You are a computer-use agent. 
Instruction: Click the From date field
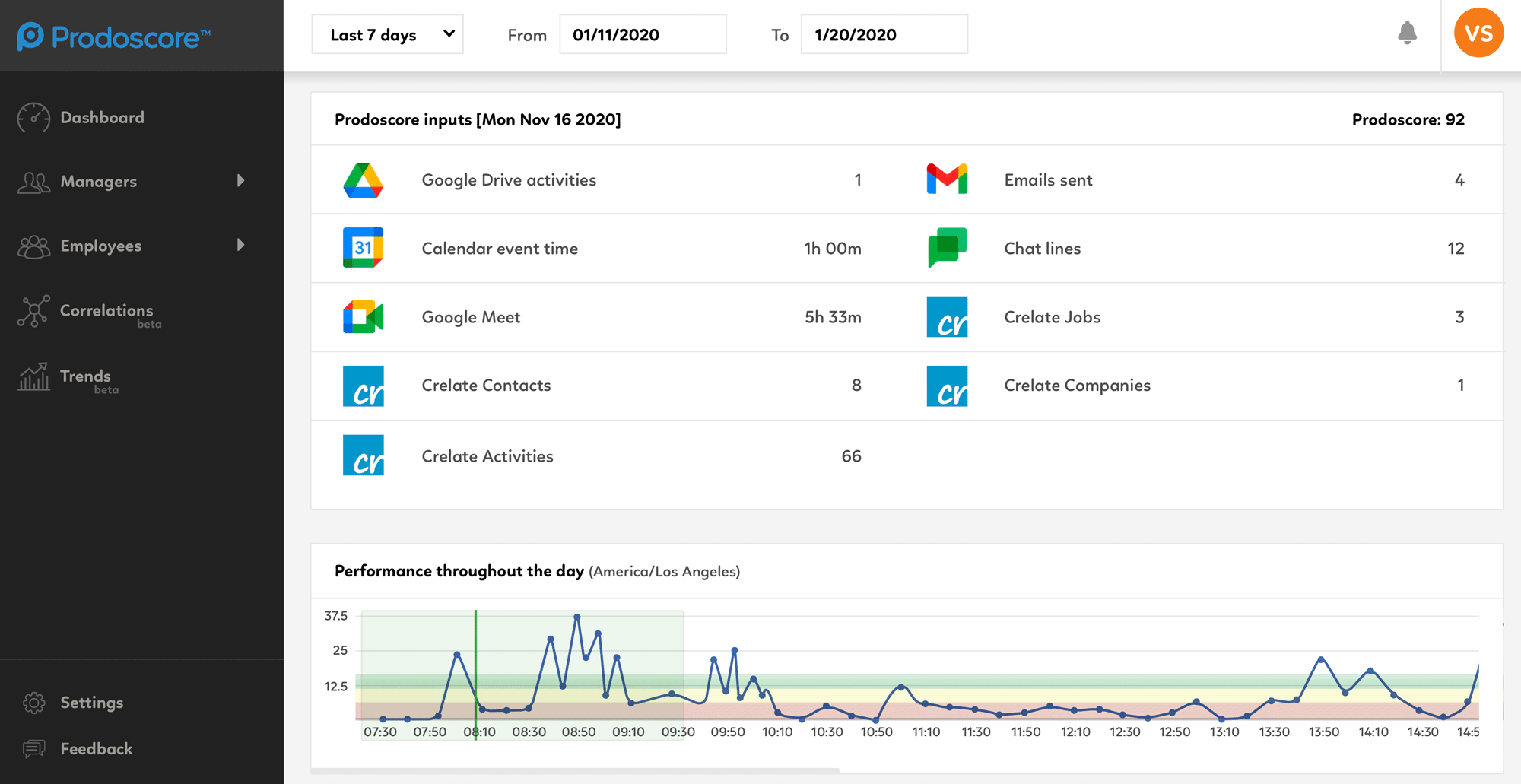(643, 35)
